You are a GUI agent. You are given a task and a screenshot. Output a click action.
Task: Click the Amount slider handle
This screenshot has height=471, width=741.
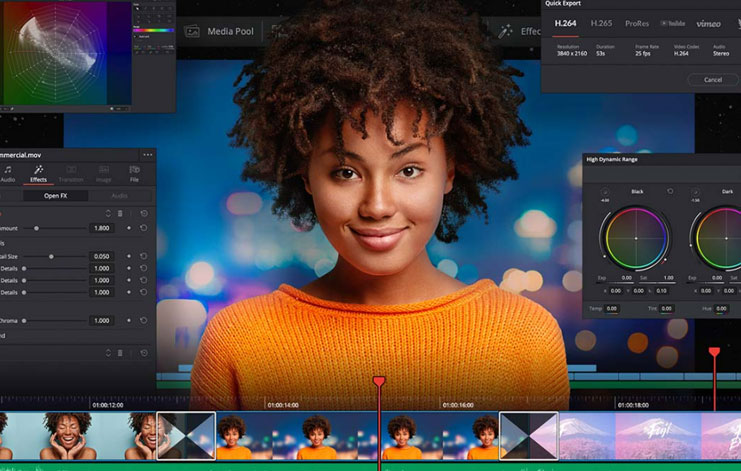coord(38,228)
